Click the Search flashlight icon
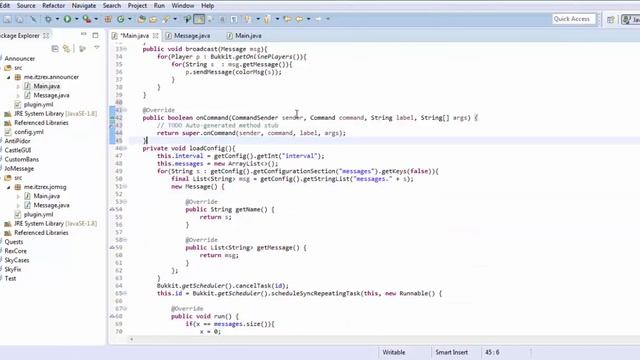This screenshot has width=640, height=360. (166, 19)
